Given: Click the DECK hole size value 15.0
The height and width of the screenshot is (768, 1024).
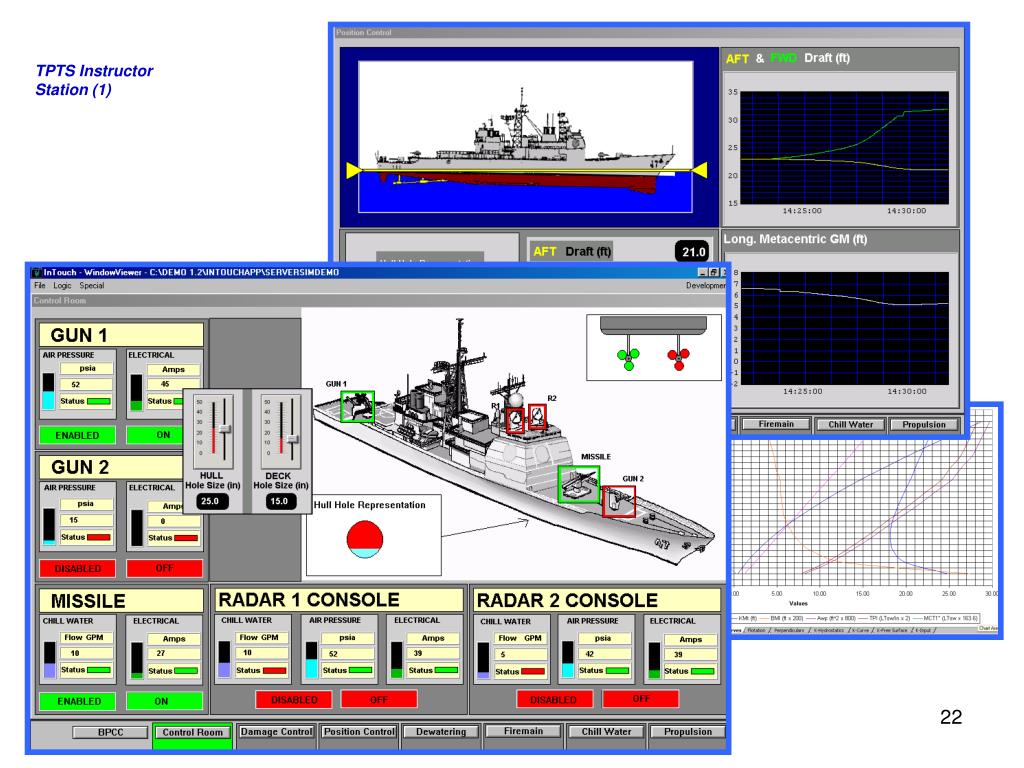Looking at the screenshot, I should point(279,502).
